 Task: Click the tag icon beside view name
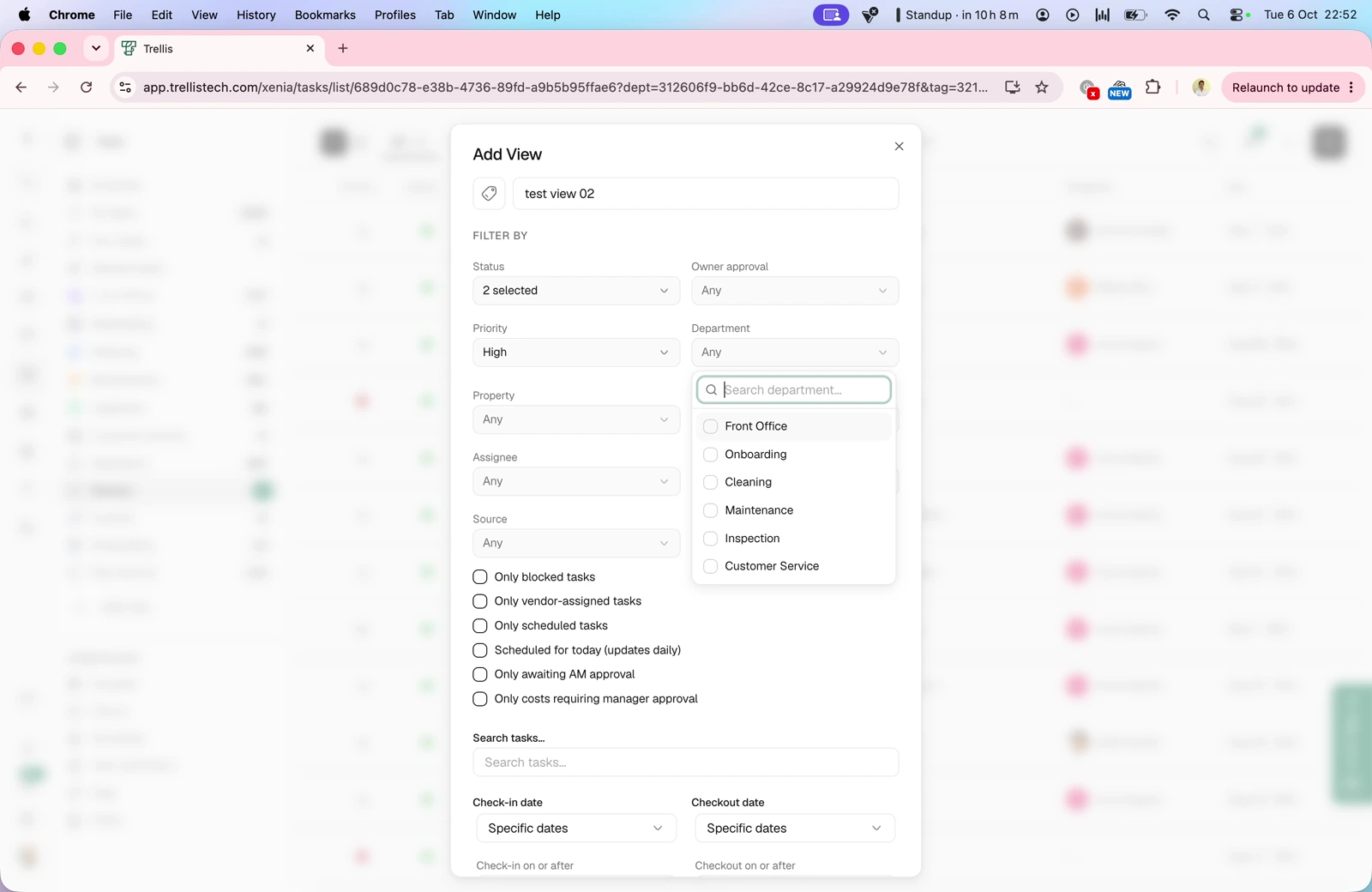(489, 194)
